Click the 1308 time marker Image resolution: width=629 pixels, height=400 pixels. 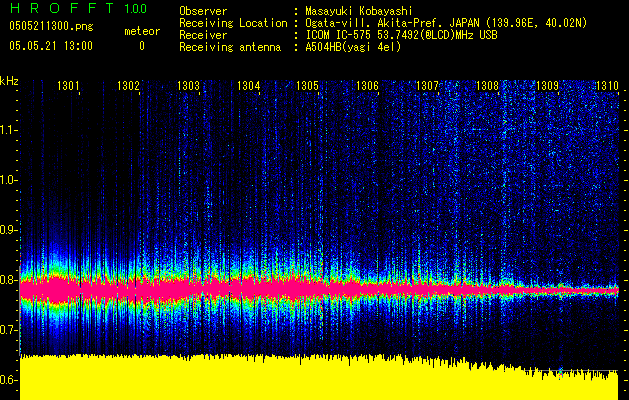[487, 86]
